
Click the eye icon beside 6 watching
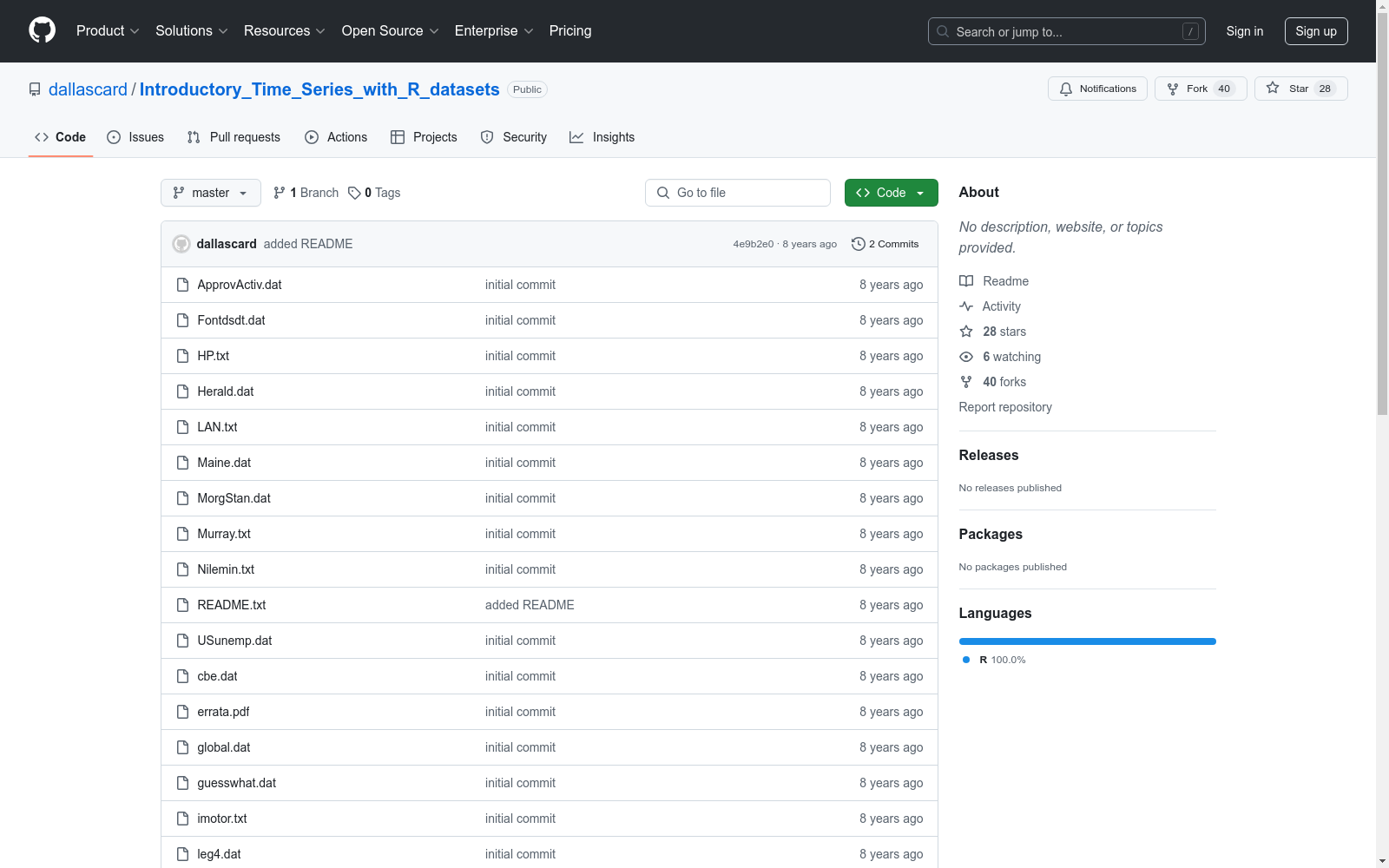[966, 357]
